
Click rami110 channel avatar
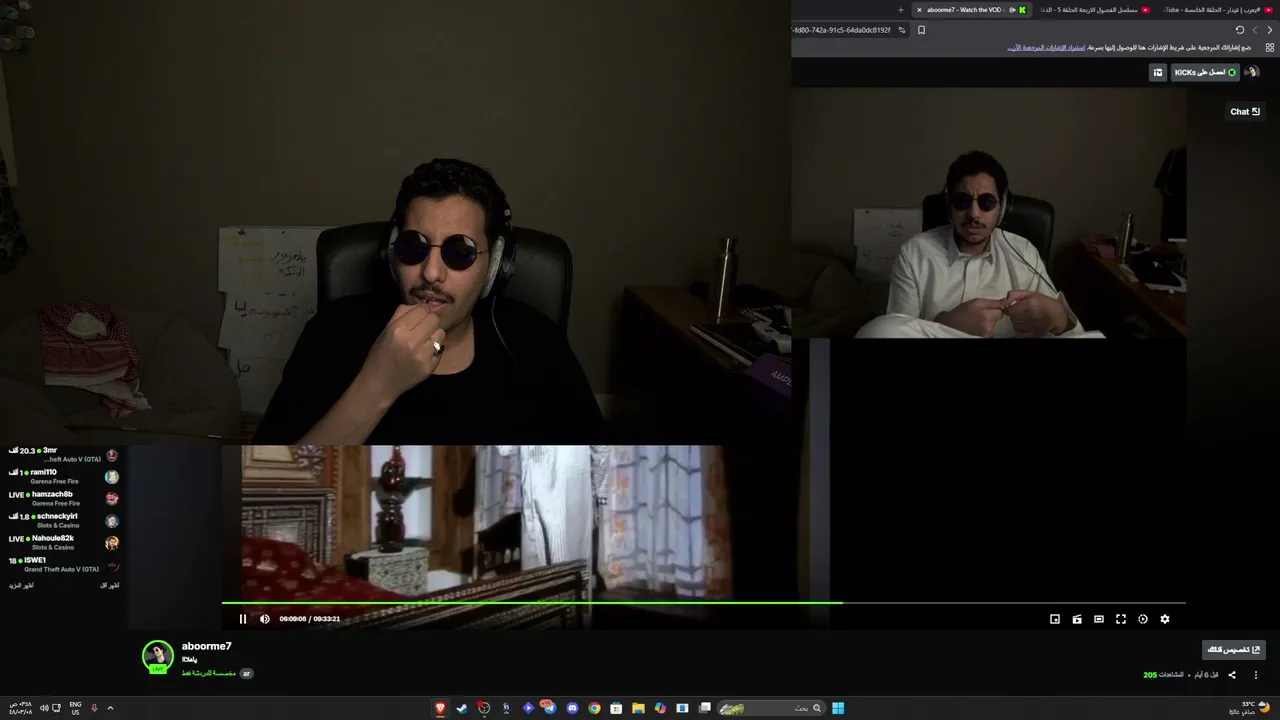(112, 477)
